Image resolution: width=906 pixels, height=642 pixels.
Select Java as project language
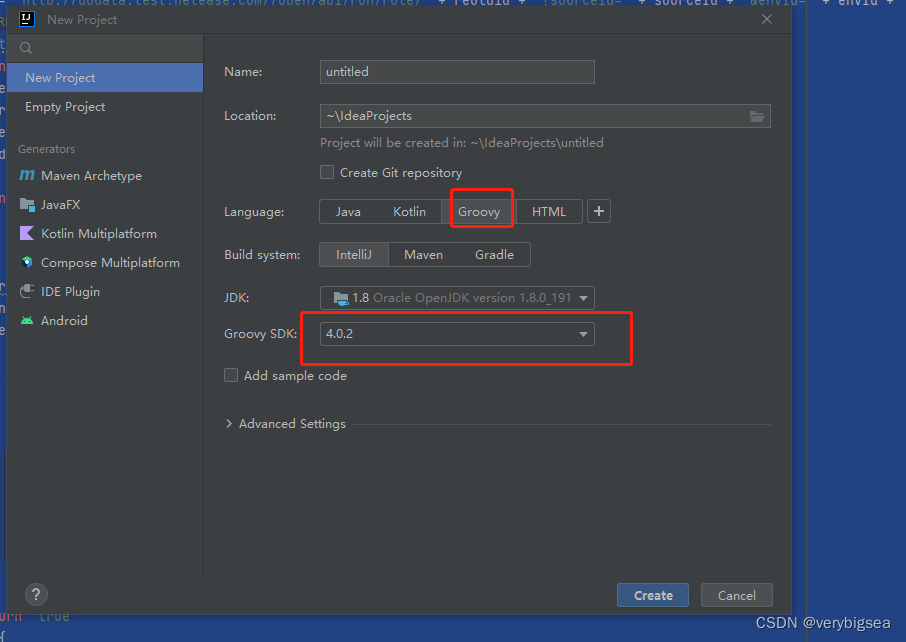point(348,211)
